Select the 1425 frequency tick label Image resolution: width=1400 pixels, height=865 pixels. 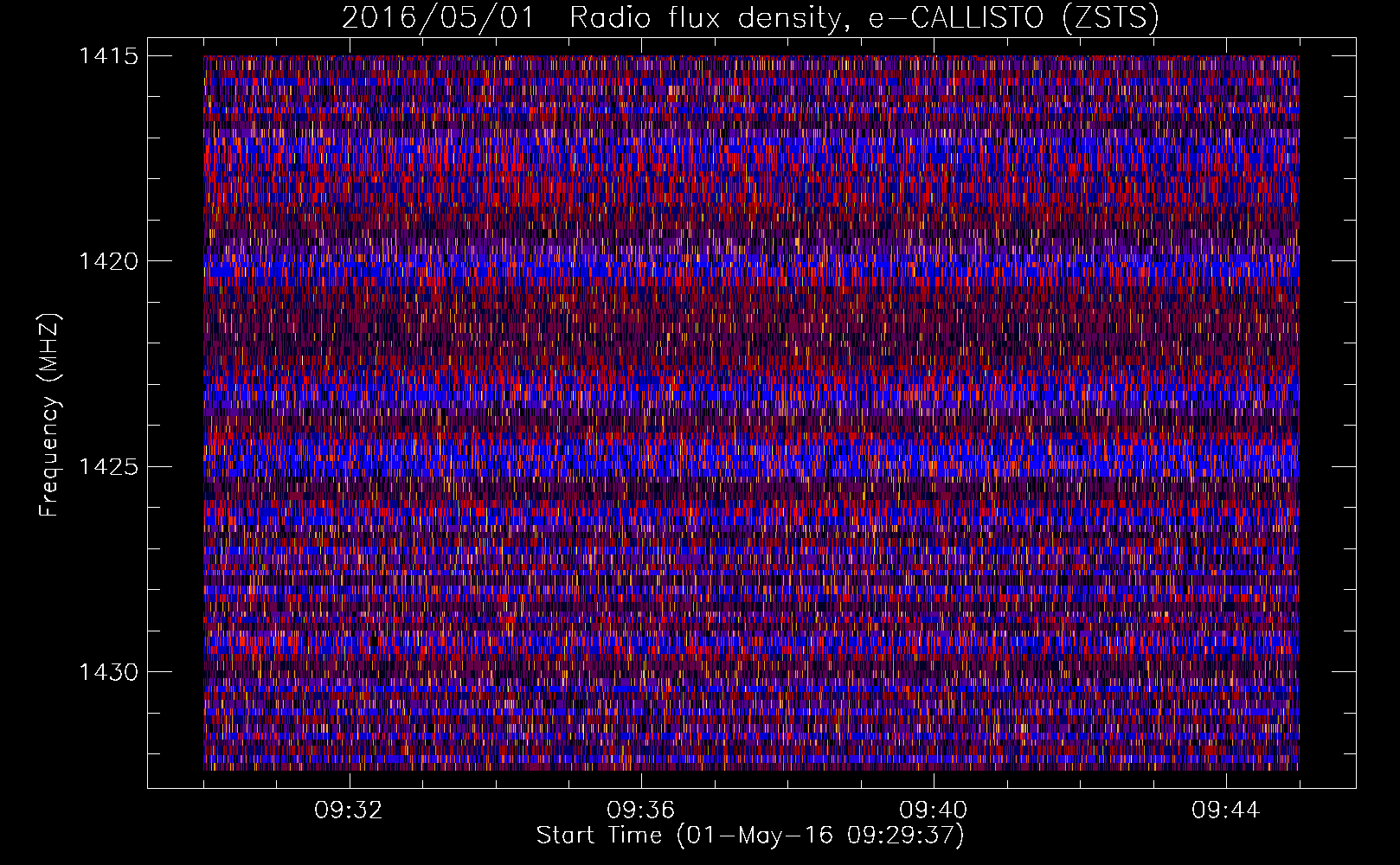108,467
